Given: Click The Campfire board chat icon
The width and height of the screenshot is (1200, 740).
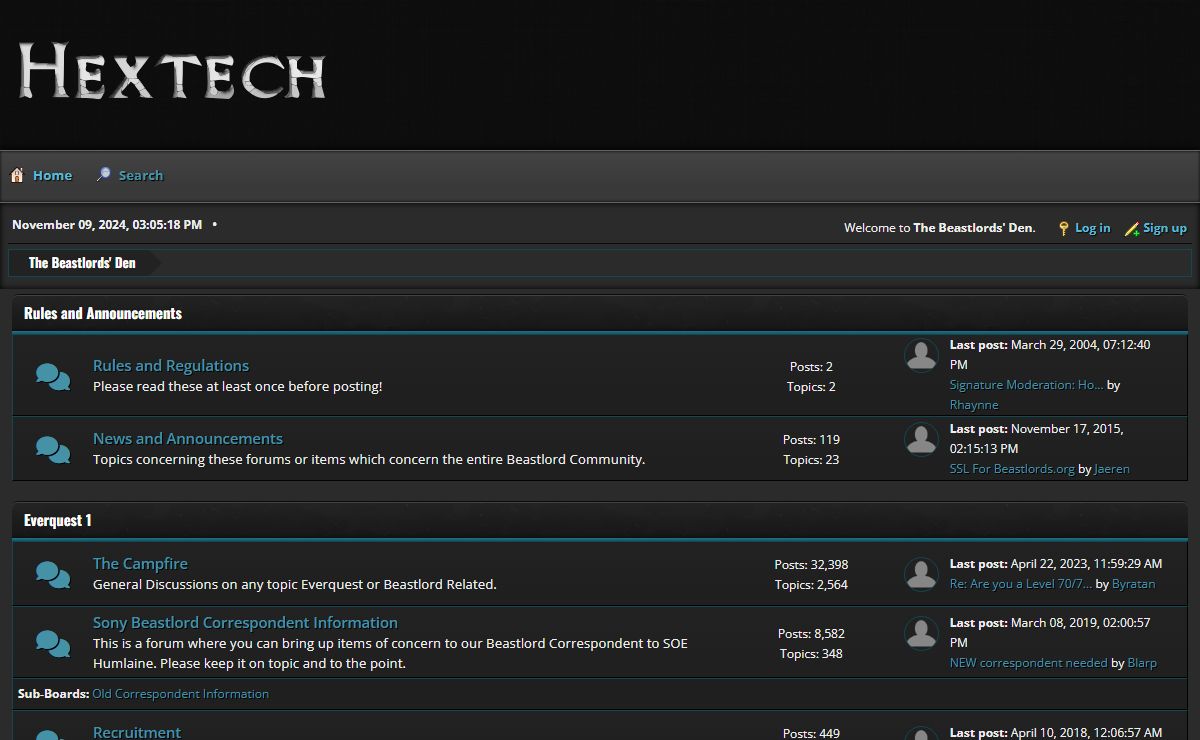Looking at the screenshot, I should pyautogui.click(x=53, y=574).
